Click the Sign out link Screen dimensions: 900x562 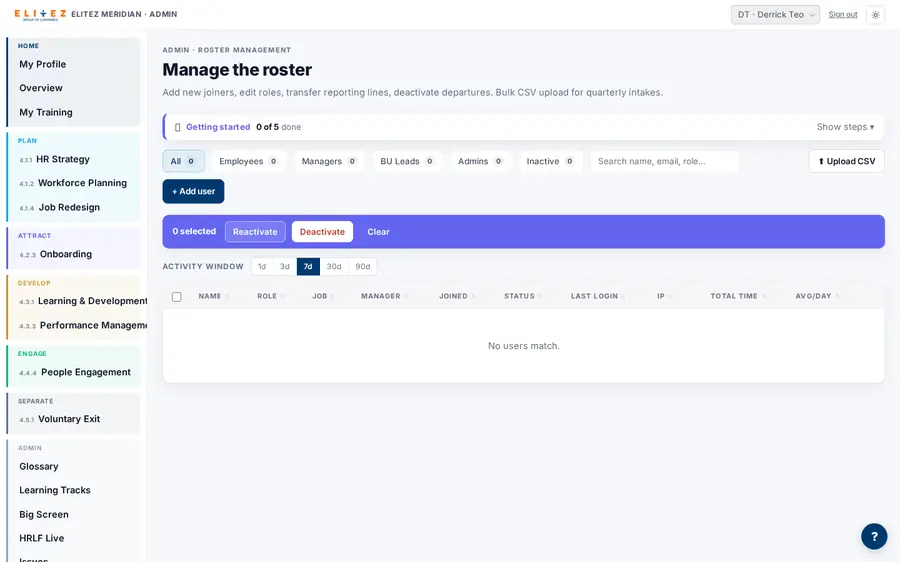(x=843, y=14)
